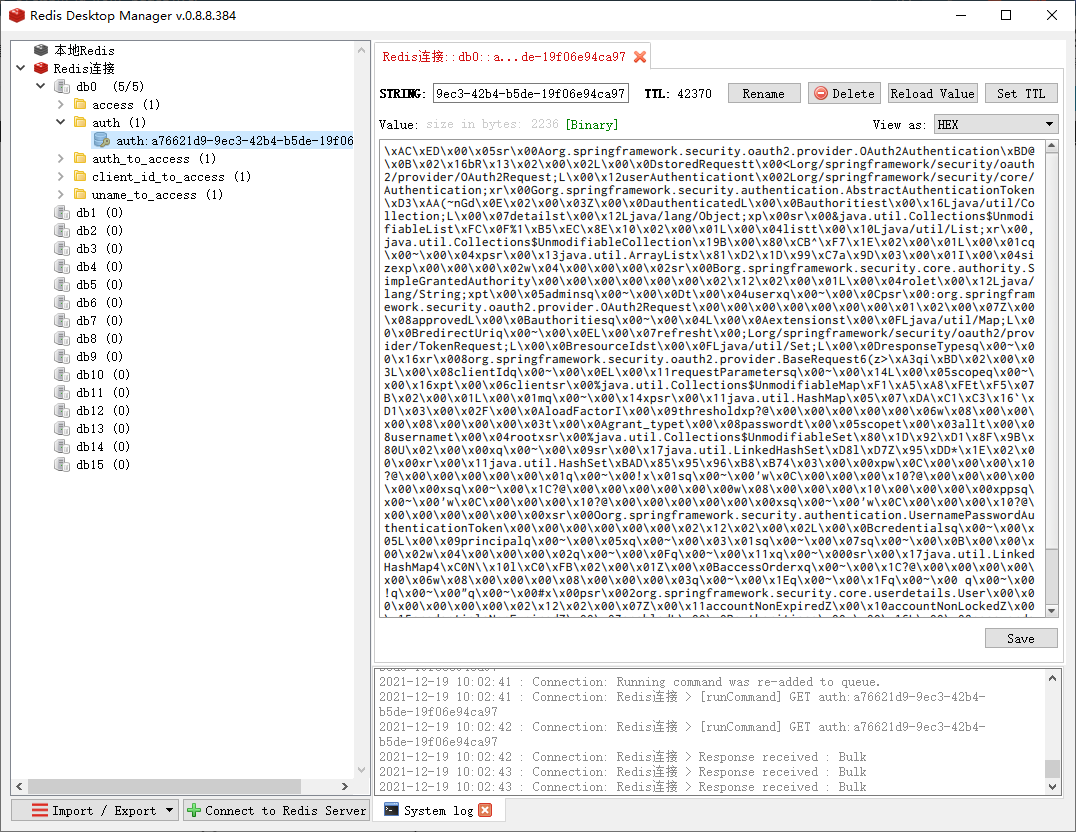Click the tree panel scroll right arrow
This screenshot has height=832, width=1076.
344,786
